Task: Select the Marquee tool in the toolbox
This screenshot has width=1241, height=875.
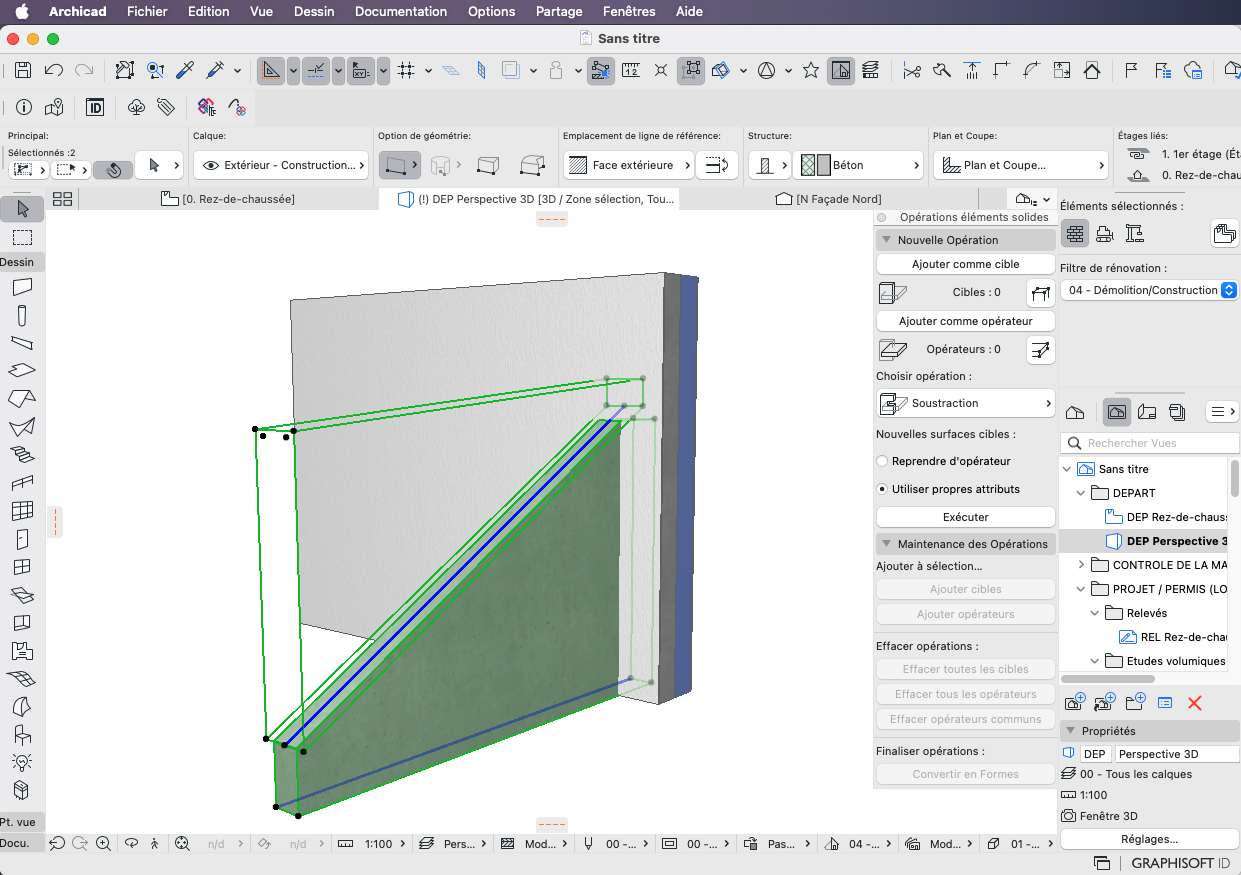Action: tap(23, 237)
